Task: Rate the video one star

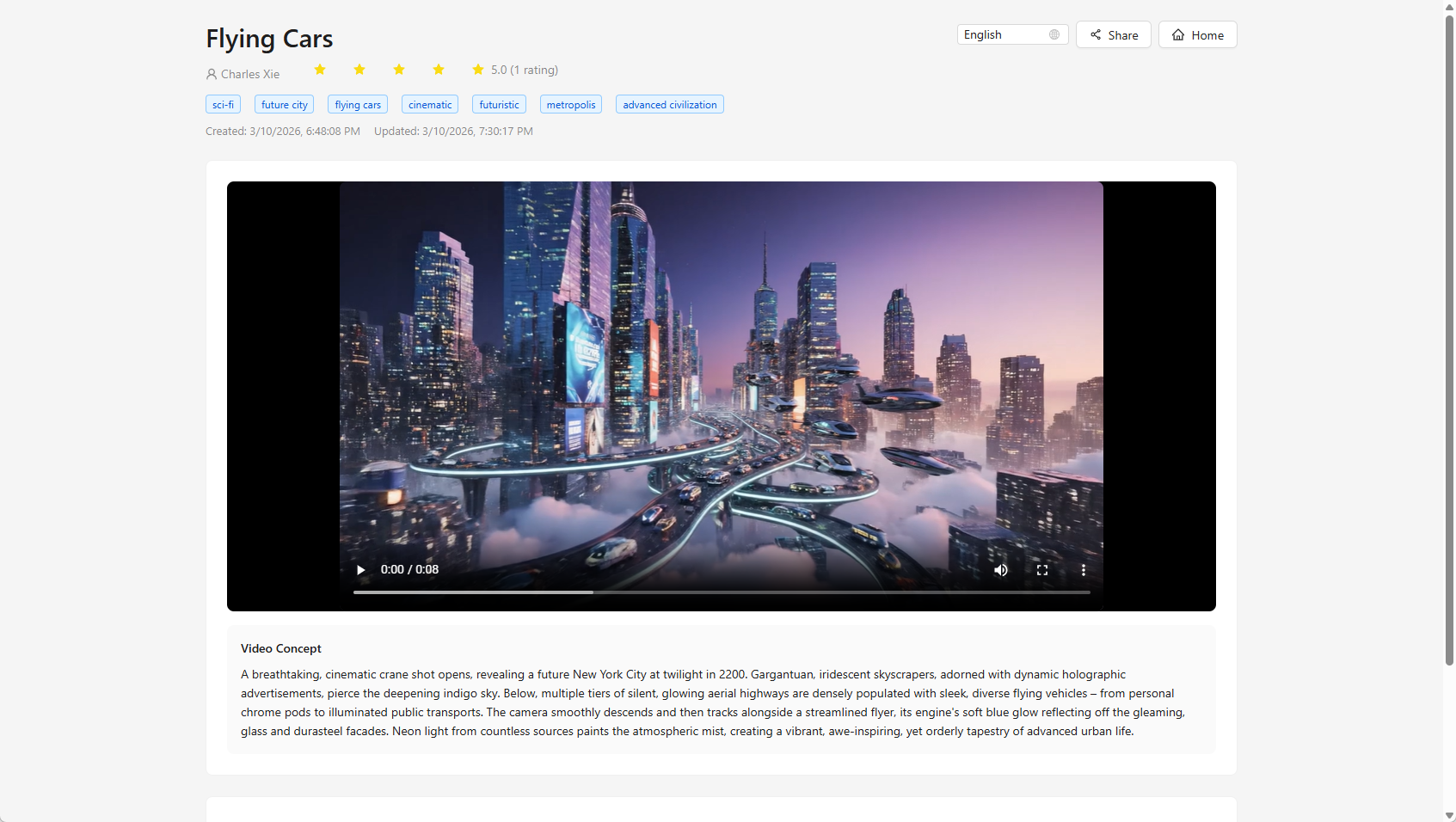Action: (320, 70)
